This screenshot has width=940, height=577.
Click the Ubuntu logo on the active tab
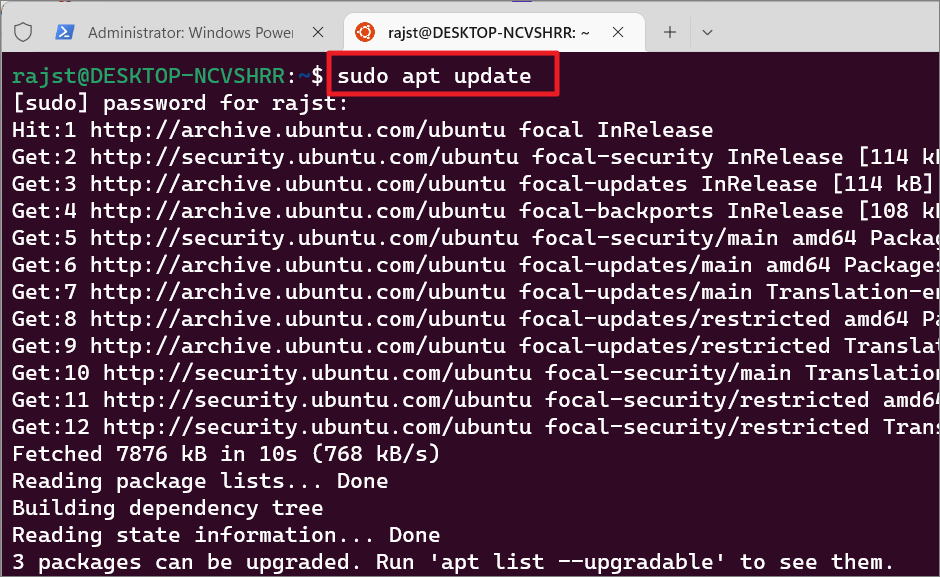[x=364, y=32]
